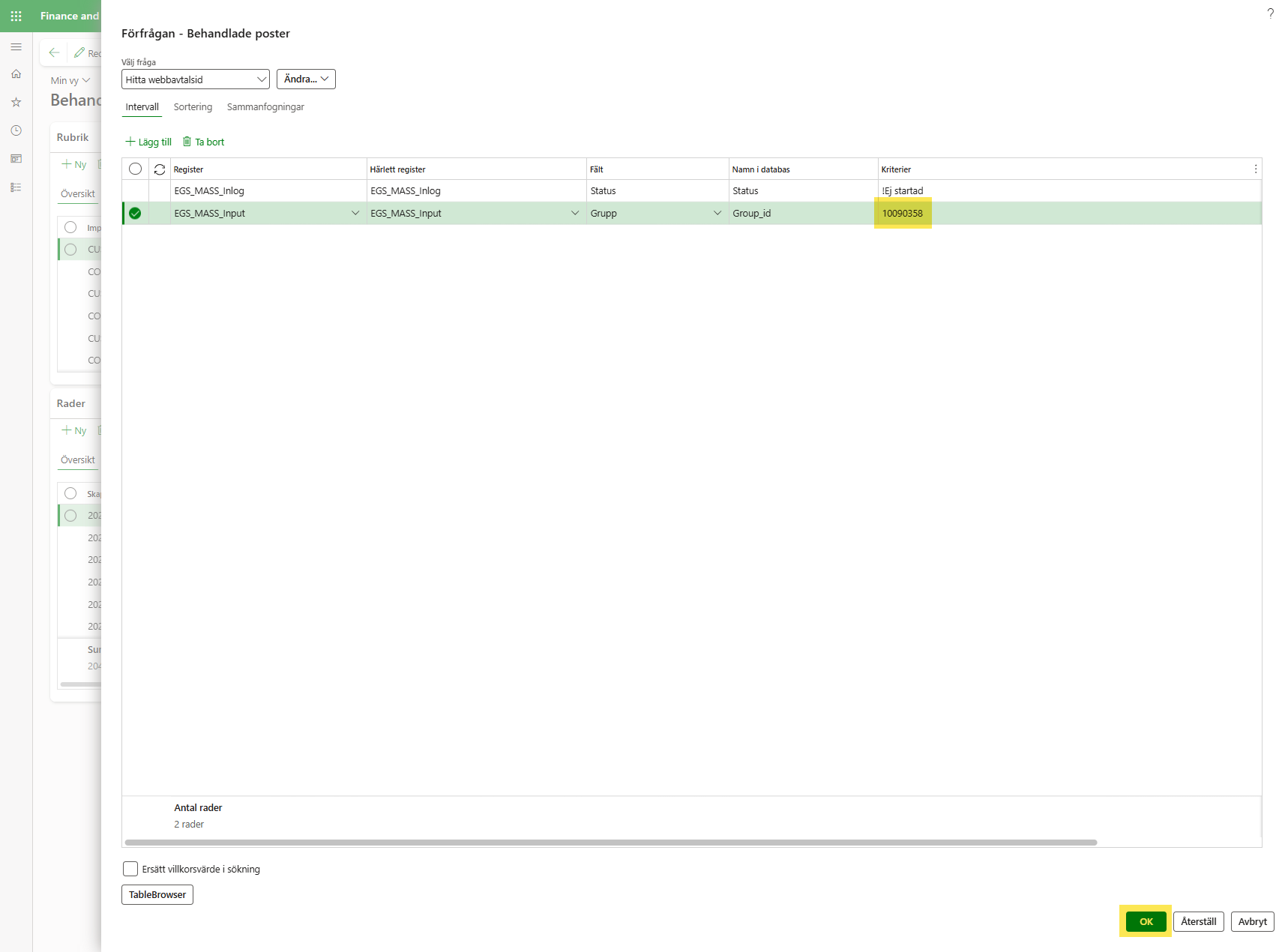Click the help question mark icon
The width and height of the screenshot is (1288, 952).
coord(1270,13)
